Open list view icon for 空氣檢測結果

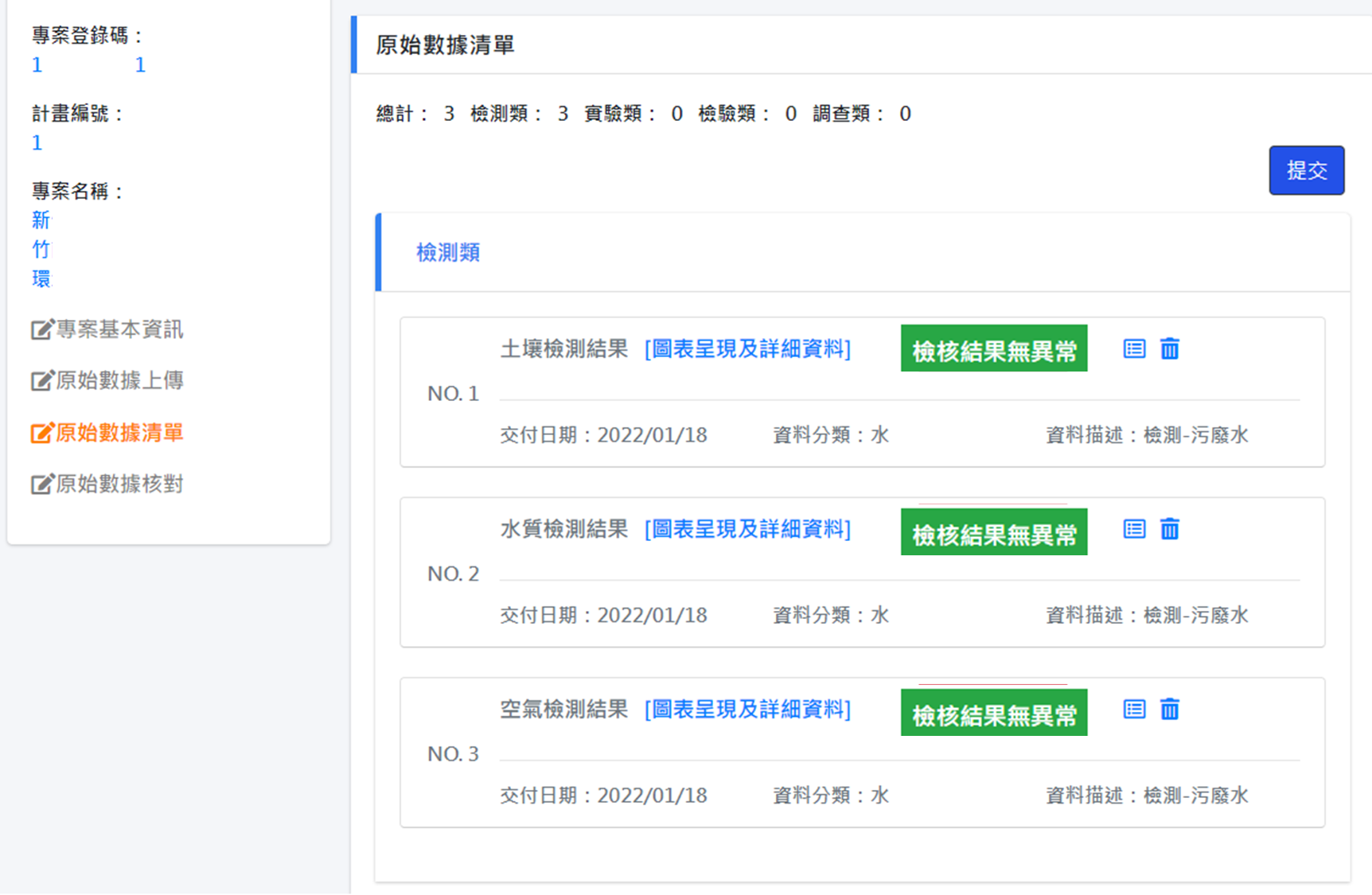1134,709
